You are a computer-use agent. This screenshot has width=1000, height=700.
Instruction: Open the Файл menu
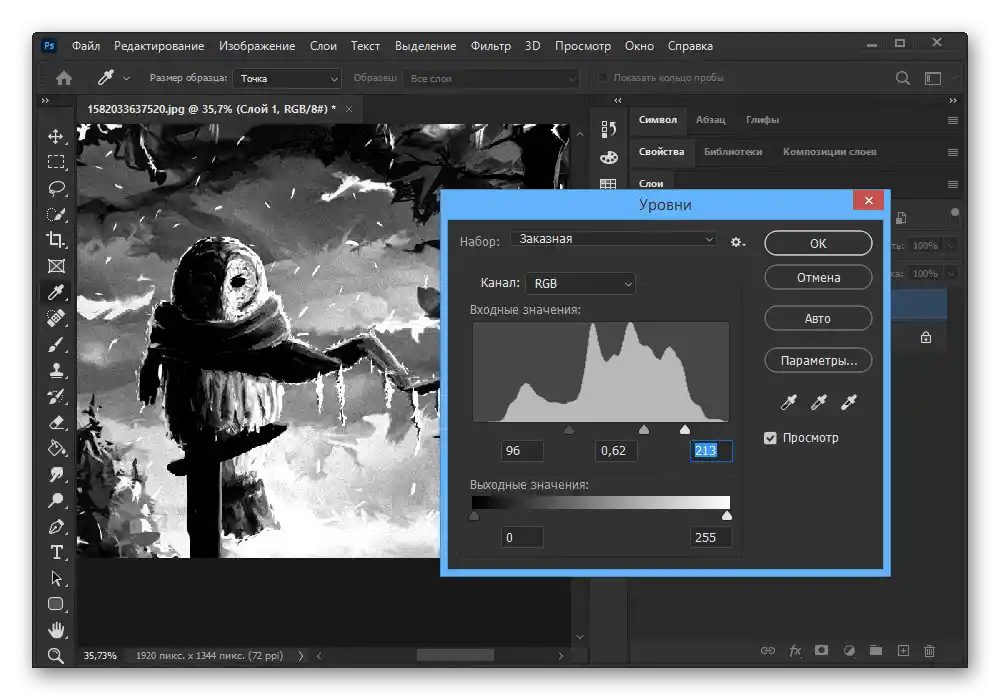[85, 46]
